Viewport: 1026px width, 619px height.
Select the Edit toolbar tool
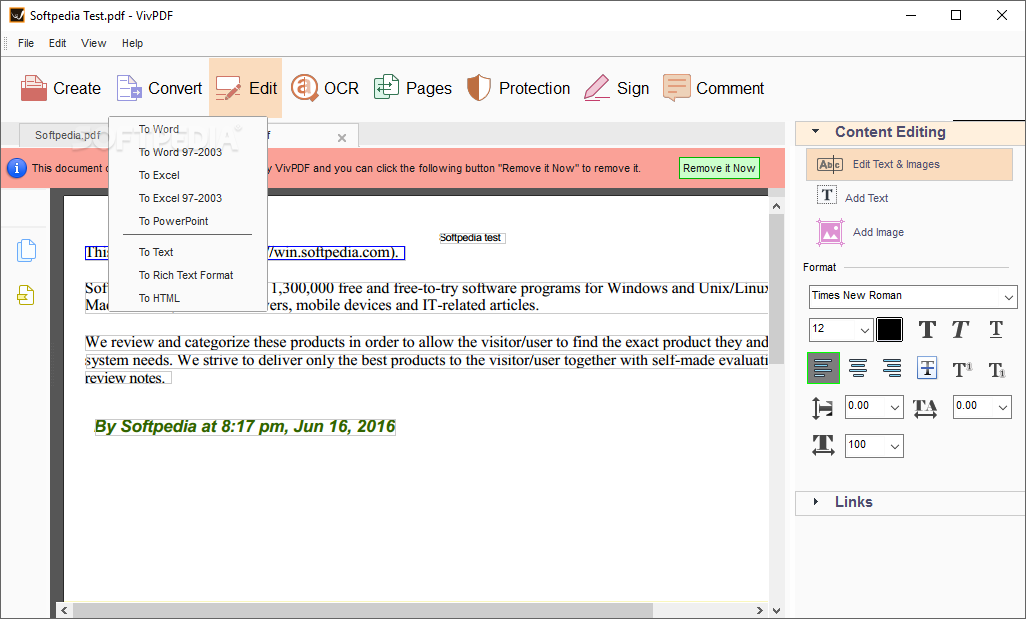click(x=245, y=88)
